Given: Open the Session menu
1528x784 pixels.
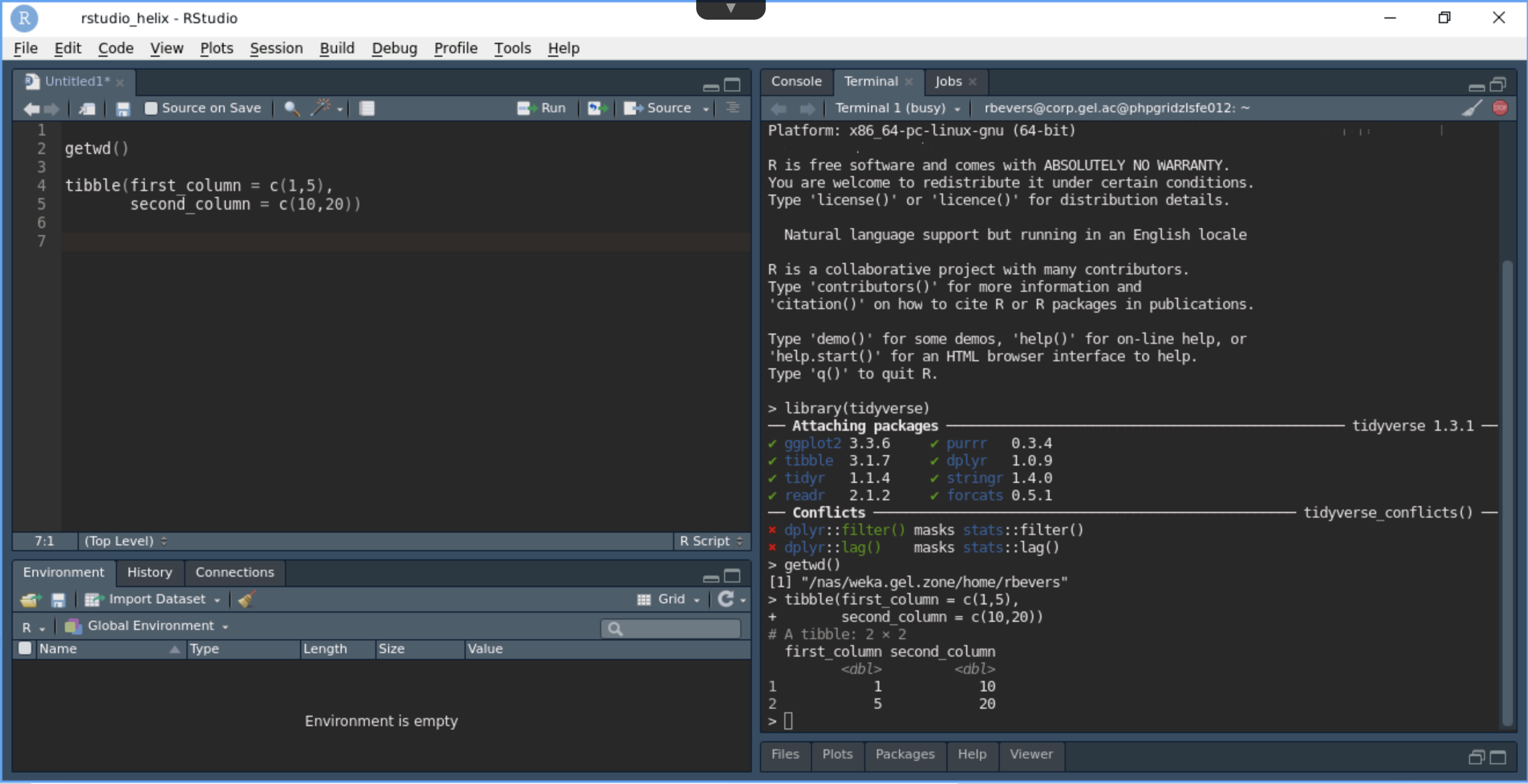Looking at the screenshot, I should (x=276, y=48).
